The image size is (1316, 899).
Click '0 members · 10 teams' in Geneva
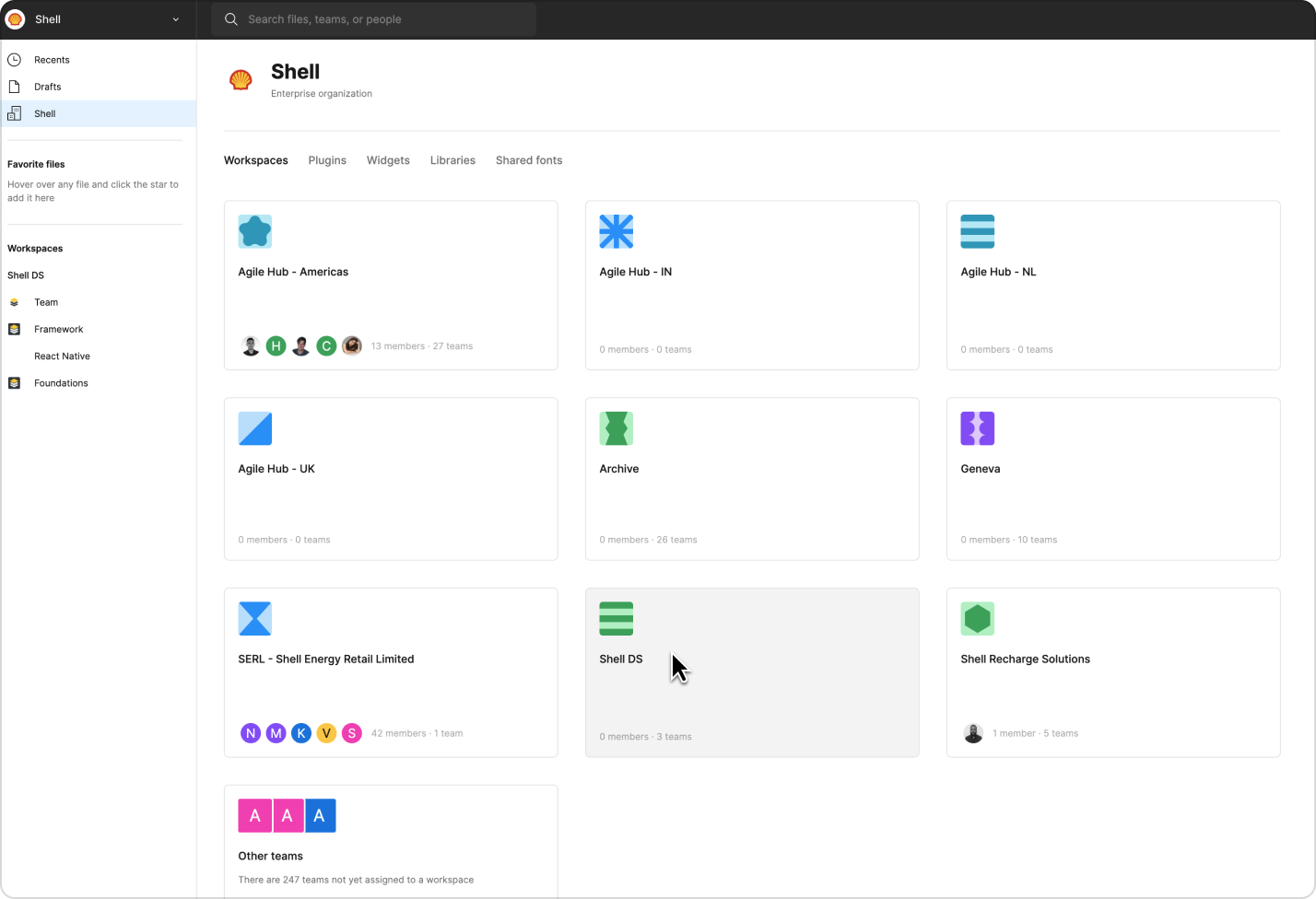pos(1009,540)
